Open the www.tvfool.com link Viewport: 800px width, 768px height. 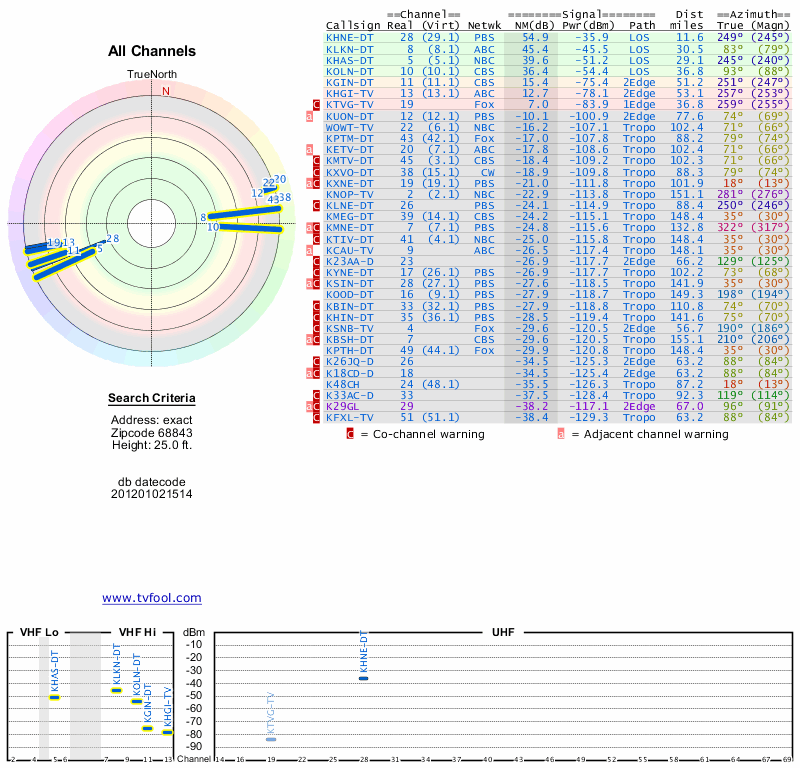pyautogui.click(x=152, y=598)
